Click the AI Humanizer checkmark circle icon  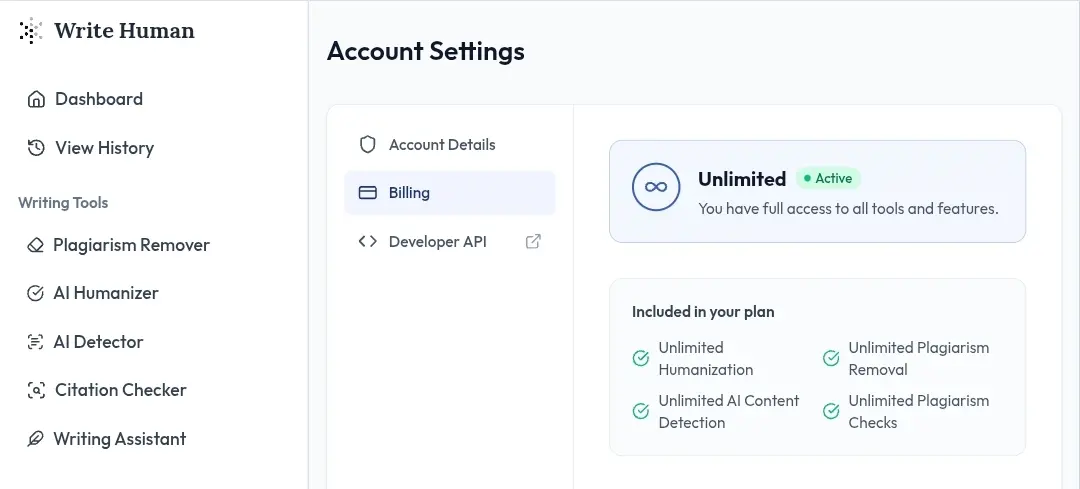click(35, 293)
